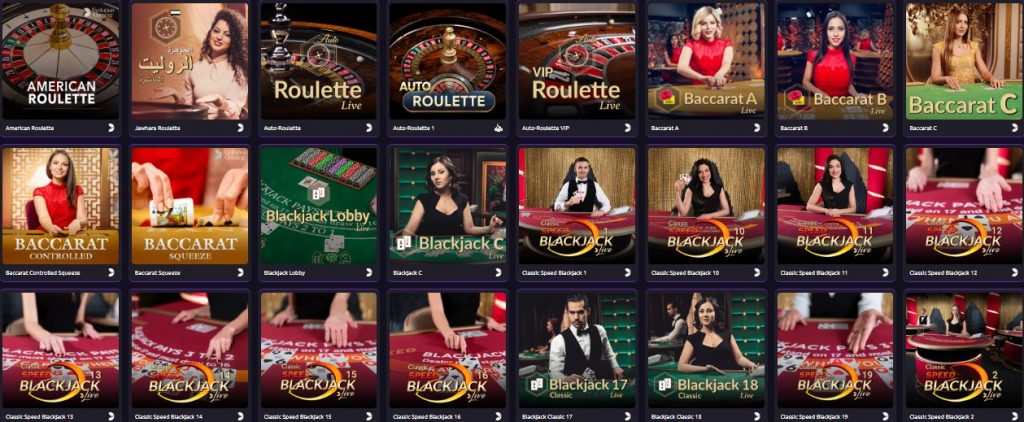Click the provider icon beside Jawhara Roulette label
This screenshot has height=422, width=1024.
pyautogui.click(x=240, y=128)
